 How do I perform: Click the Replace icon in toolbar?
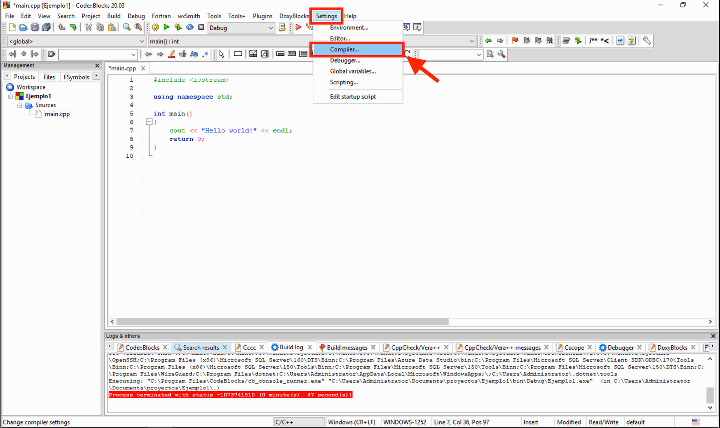pyautogui.click(x=138, y=28)
